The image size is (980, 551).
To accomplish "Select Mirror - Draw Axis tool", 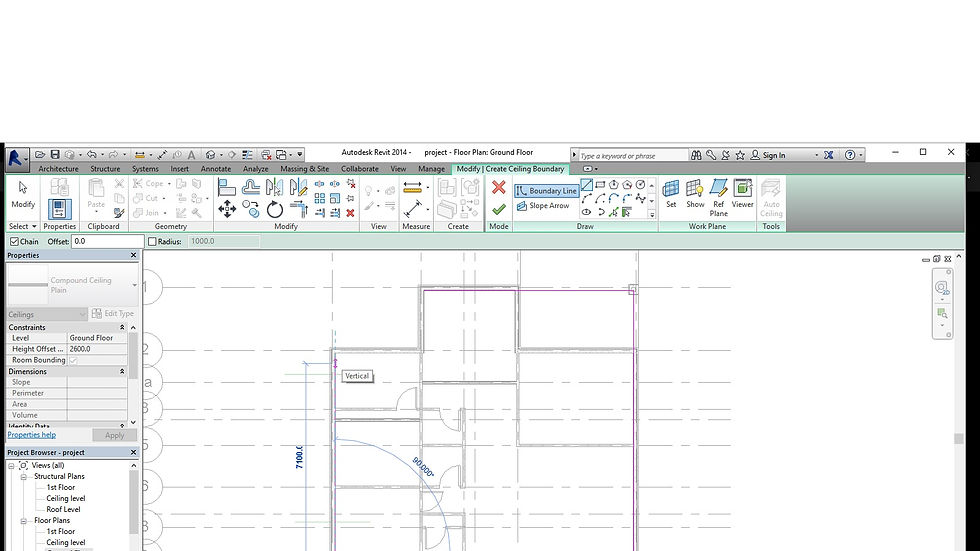I will (299, 187).
